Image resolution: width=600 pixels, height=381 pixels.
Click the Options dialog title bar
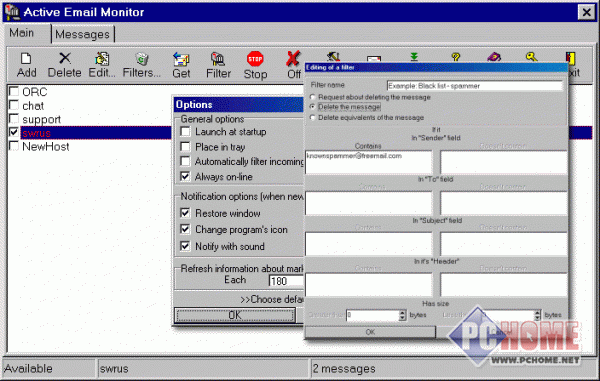[x=239, y=104]
